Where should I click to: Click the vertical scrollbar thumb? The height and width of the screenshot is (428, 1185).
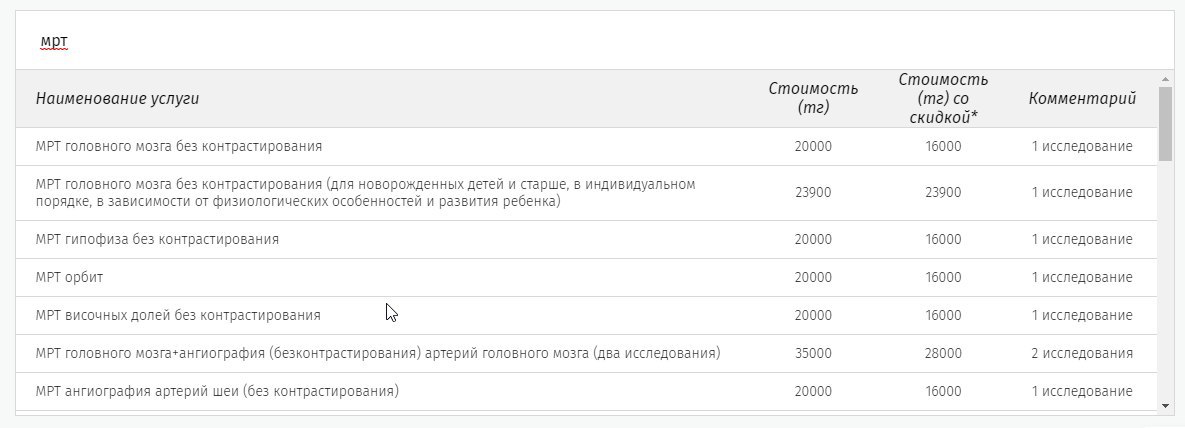coord(1165,124)
